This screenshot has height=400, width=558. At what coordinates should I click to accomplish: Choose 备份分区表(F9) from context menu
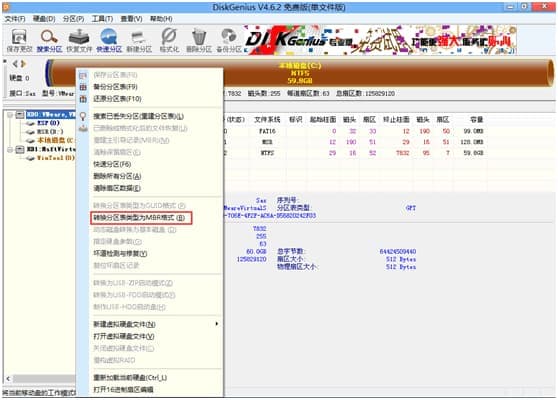pyautogui.click(x=115, y=87)
